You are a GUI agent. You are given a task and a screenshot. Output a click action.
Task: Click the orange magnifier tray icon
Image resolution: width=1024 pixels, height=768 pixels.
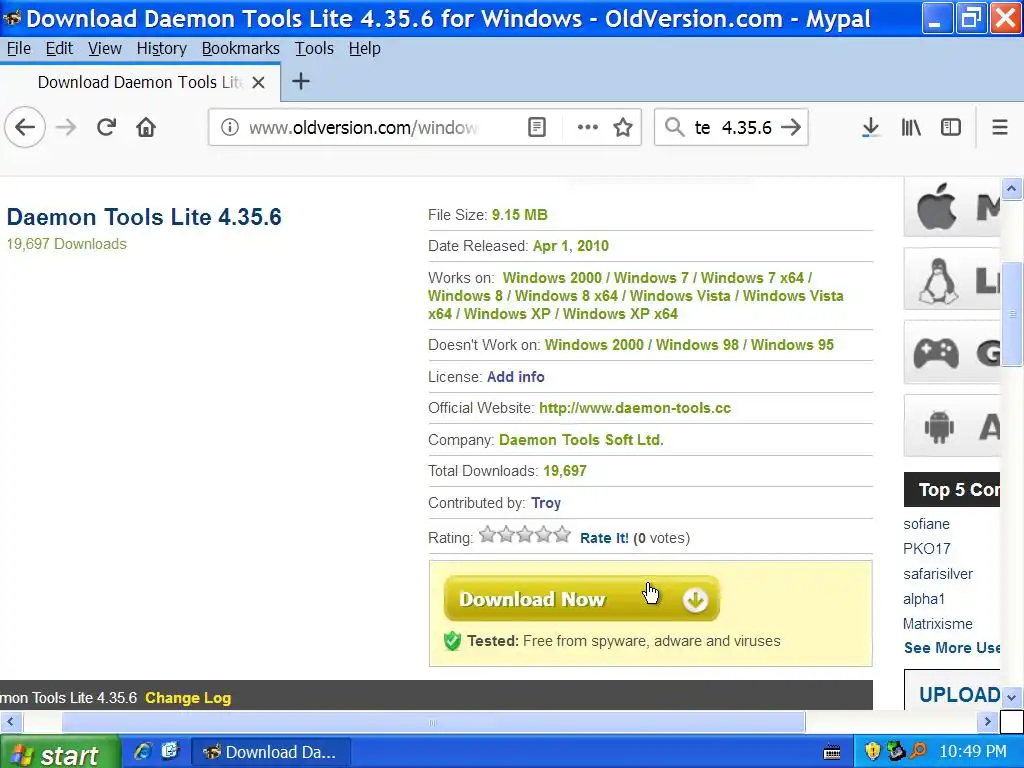click(x=919, y=751)
